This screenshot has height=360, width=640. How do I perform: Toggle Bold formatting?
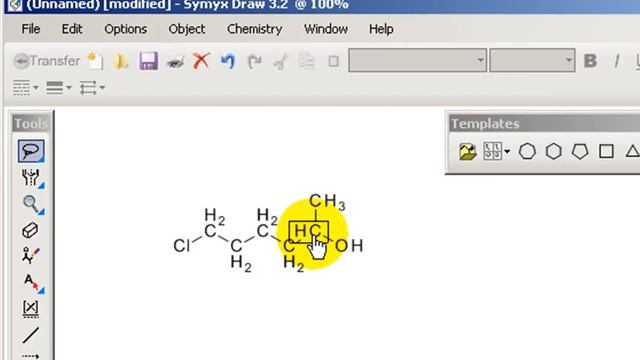click(590, 61)
